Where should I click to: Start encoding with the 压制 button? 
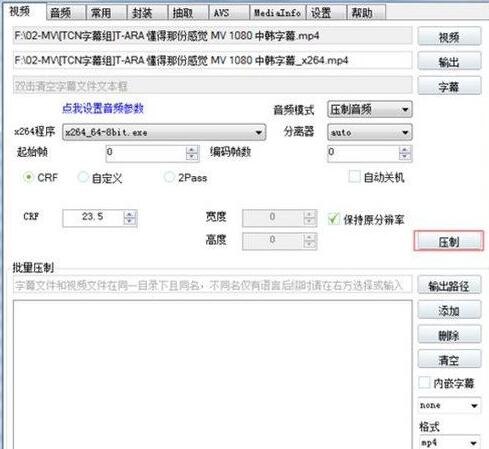coord(449,241)
